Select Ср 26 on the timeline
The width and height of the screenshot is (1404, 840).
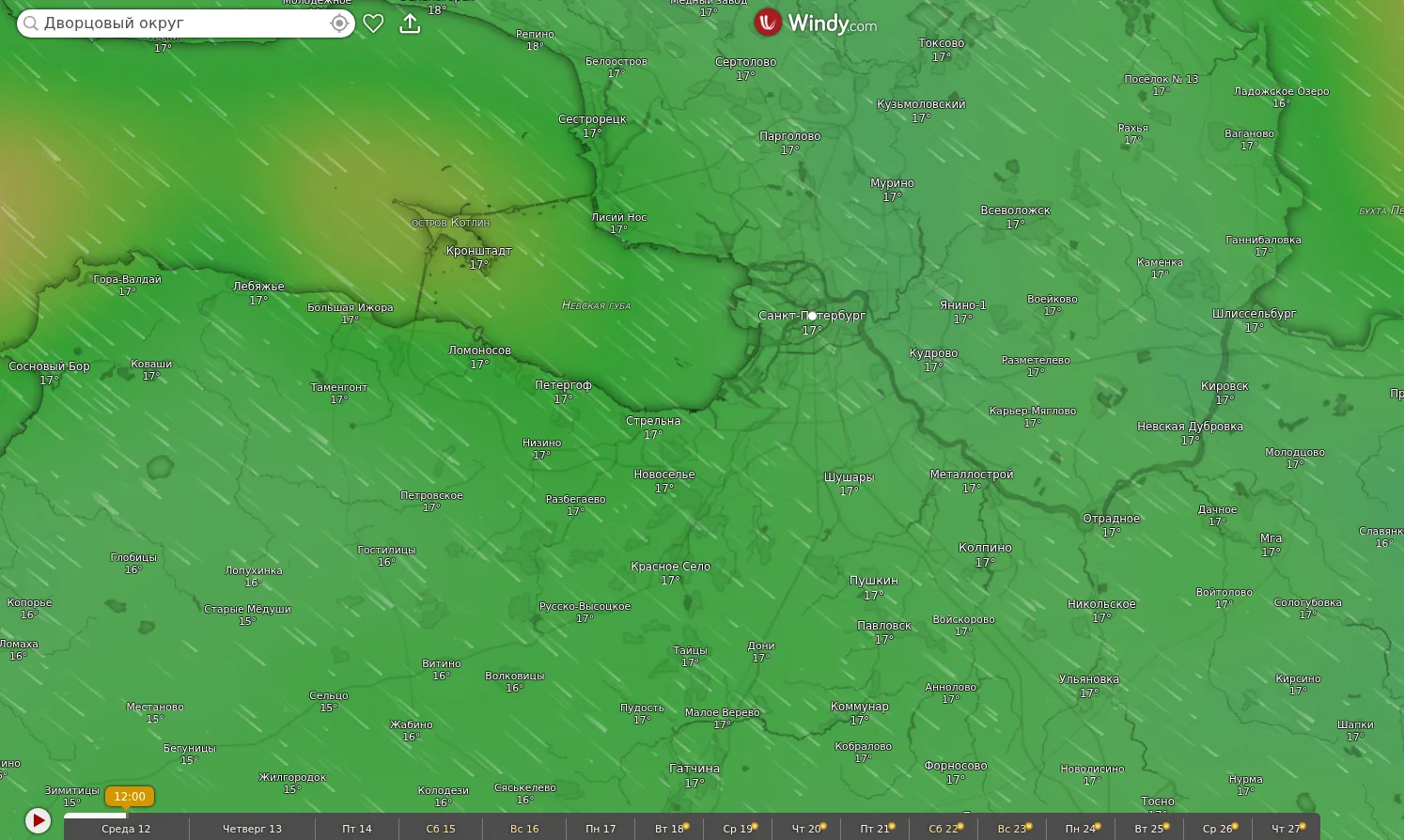(1218, 829)
